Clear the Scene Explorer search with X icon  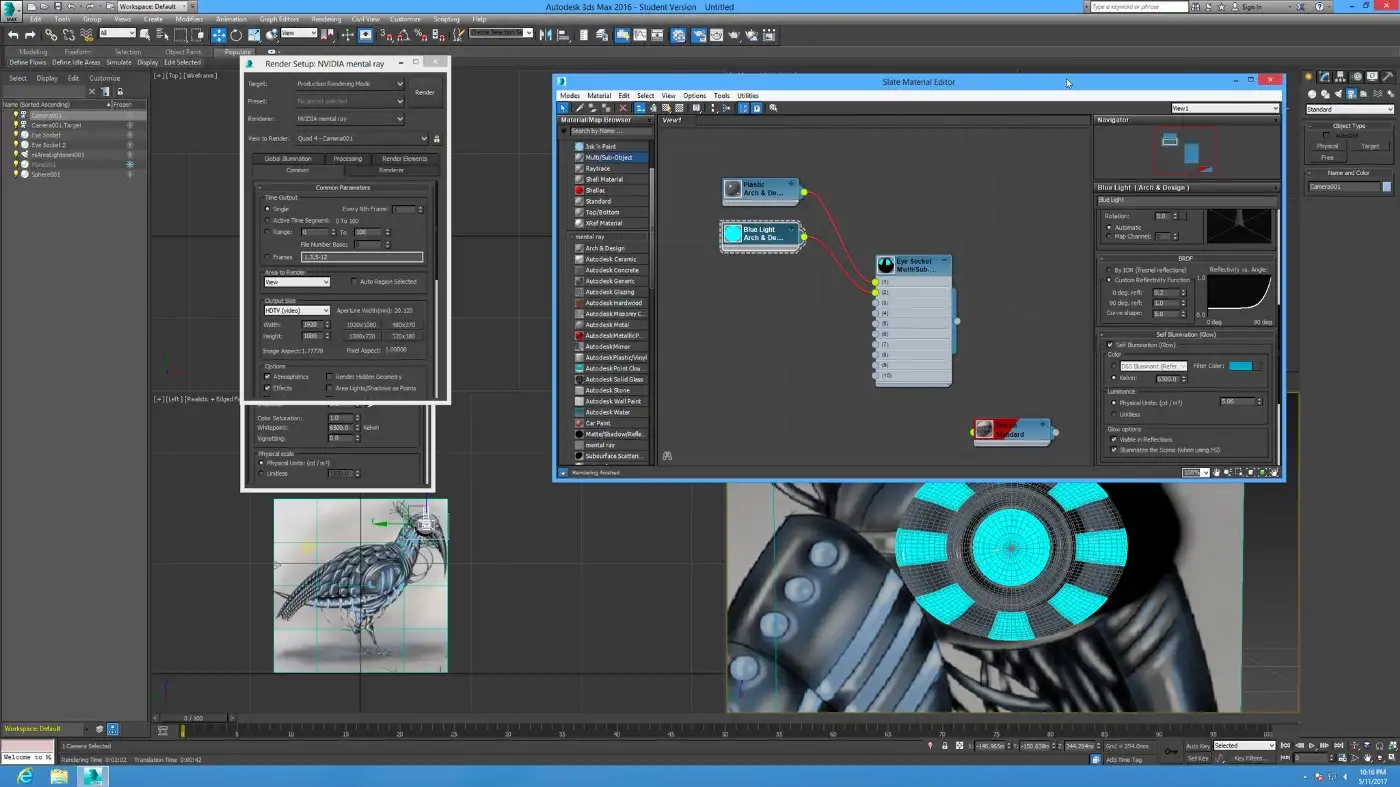click(x=92, y=92)
